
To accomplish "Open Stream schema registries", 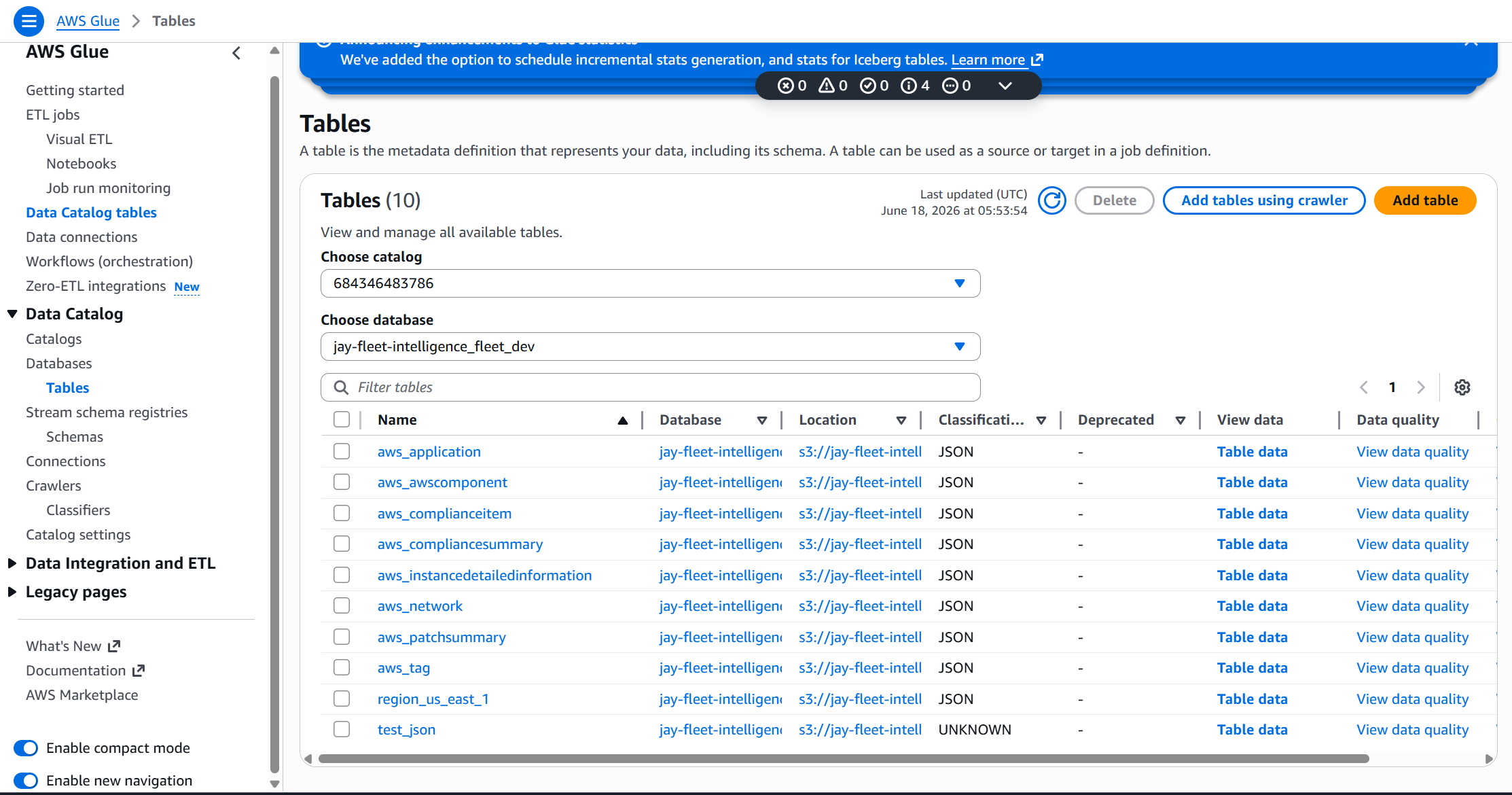I will (107, 412).
